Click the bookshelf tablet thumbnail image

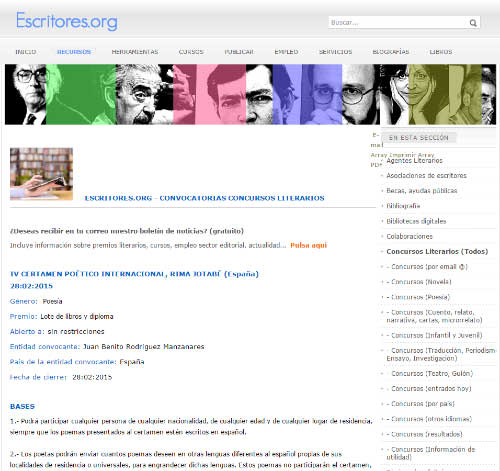tap(41, 174)
